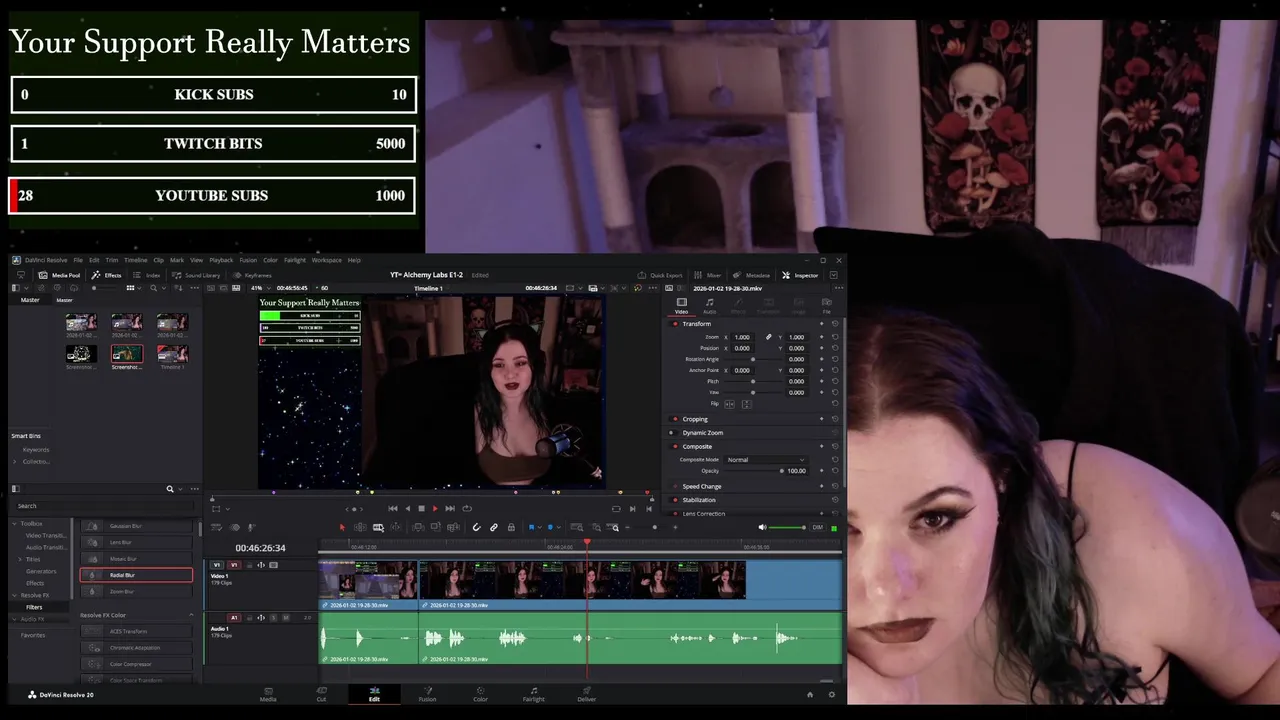Collapse the Resolve FX Color category

(191, 615)
